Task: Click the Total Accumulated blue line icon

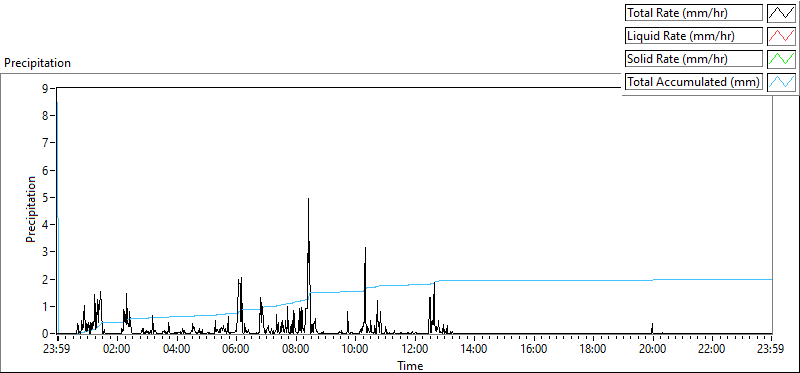Action: [782, 82]
